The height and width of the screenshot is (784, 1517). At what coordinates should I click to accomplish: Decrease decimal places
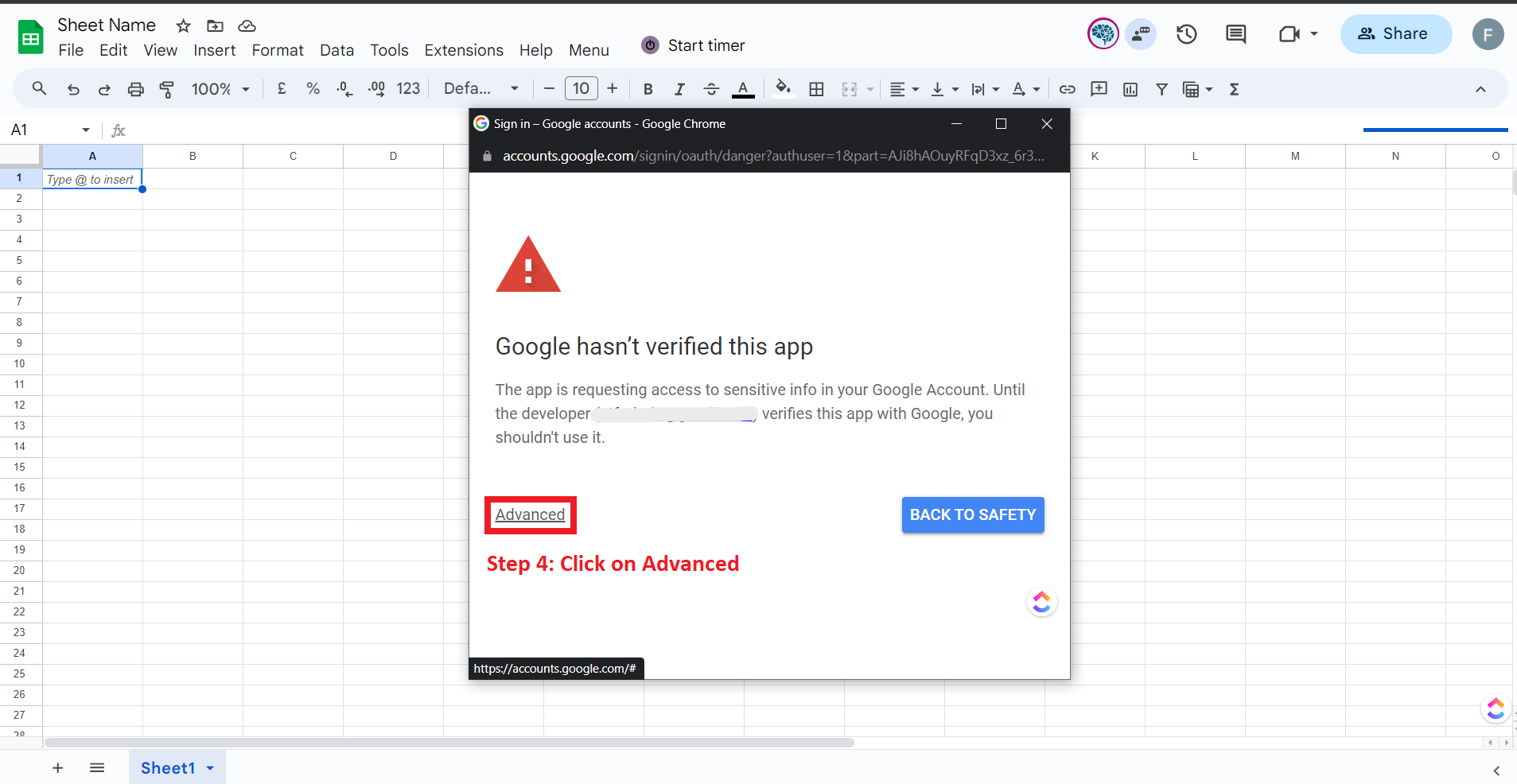point(344,89)
